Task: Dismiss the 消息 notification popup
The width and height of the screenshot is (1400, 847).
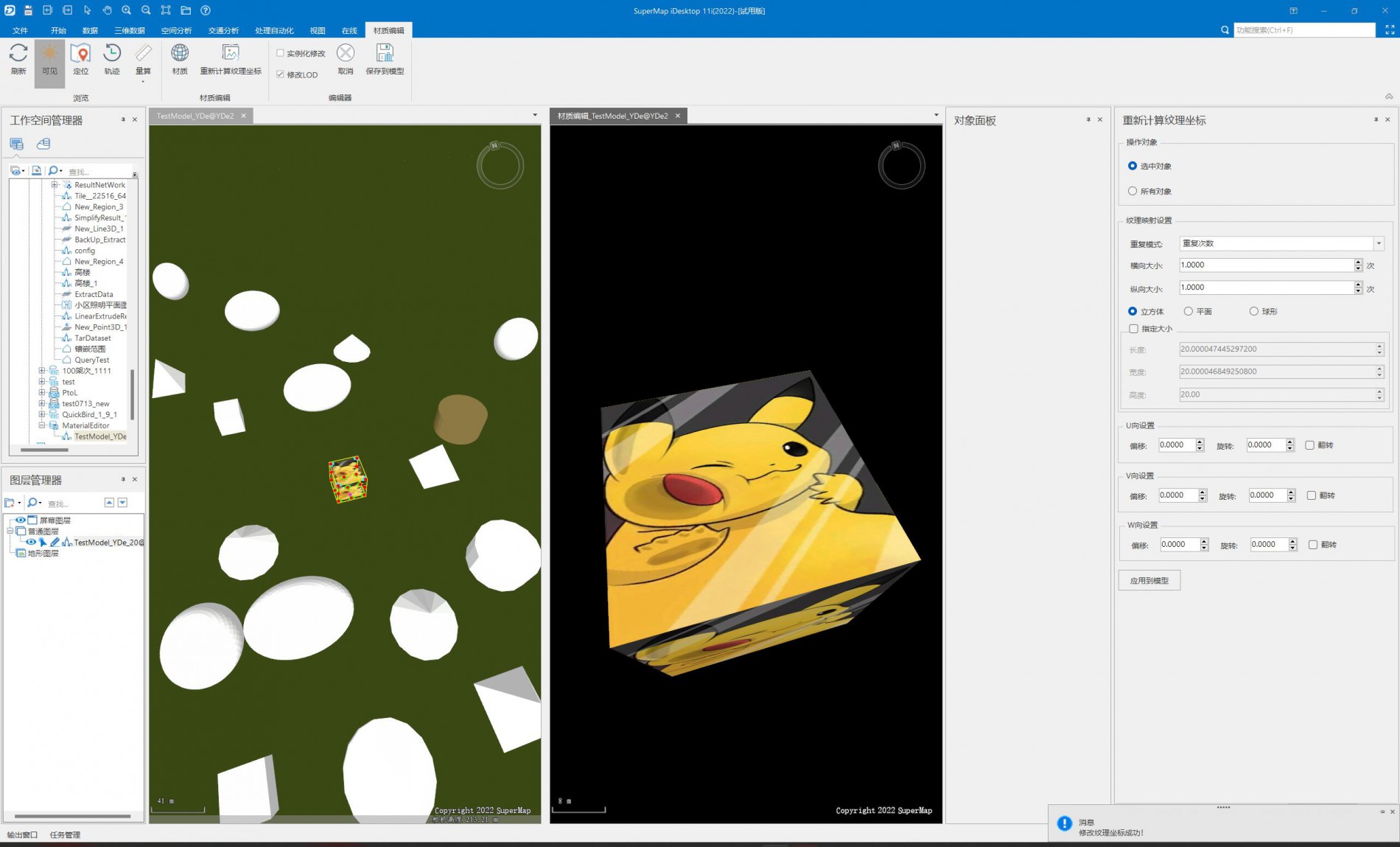Action: coord(1393,812)
